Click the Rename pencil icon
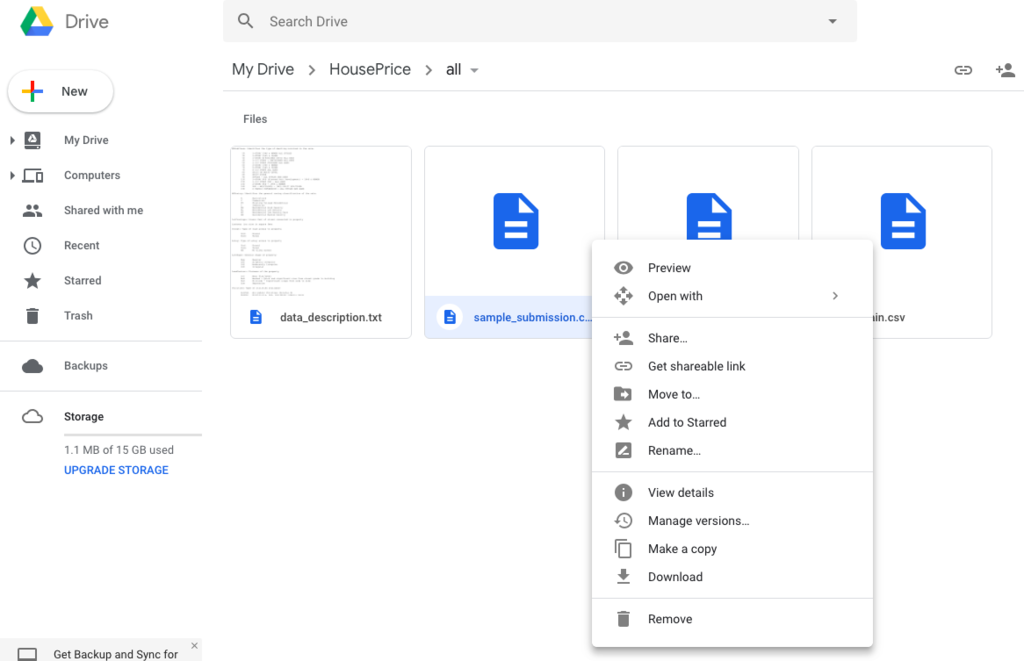Screen dimensions: 1024x661 click(623, 450)
